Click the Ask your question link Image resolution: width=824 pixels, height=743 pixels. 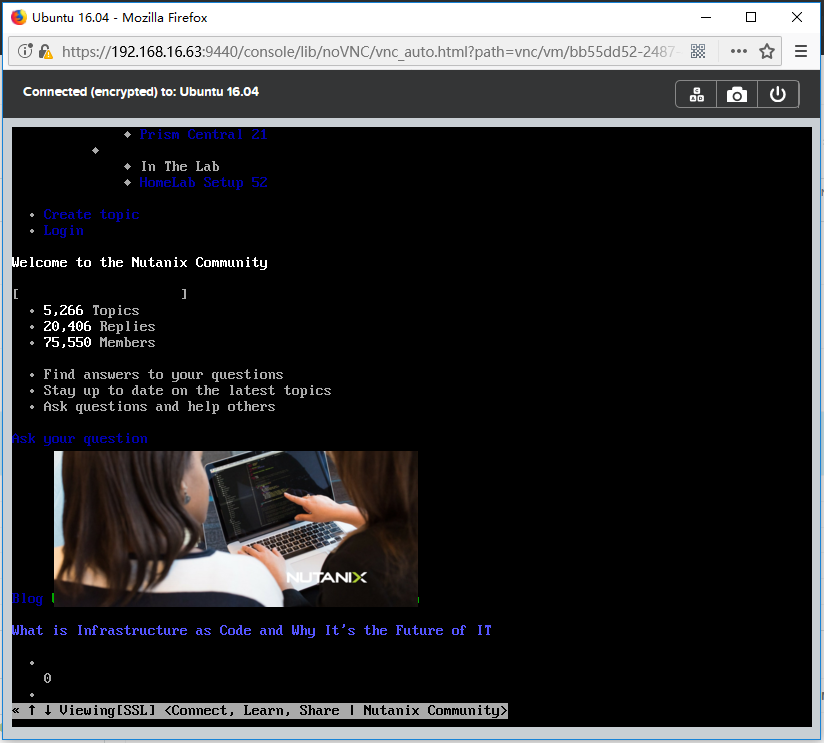(x=80, y=439)
